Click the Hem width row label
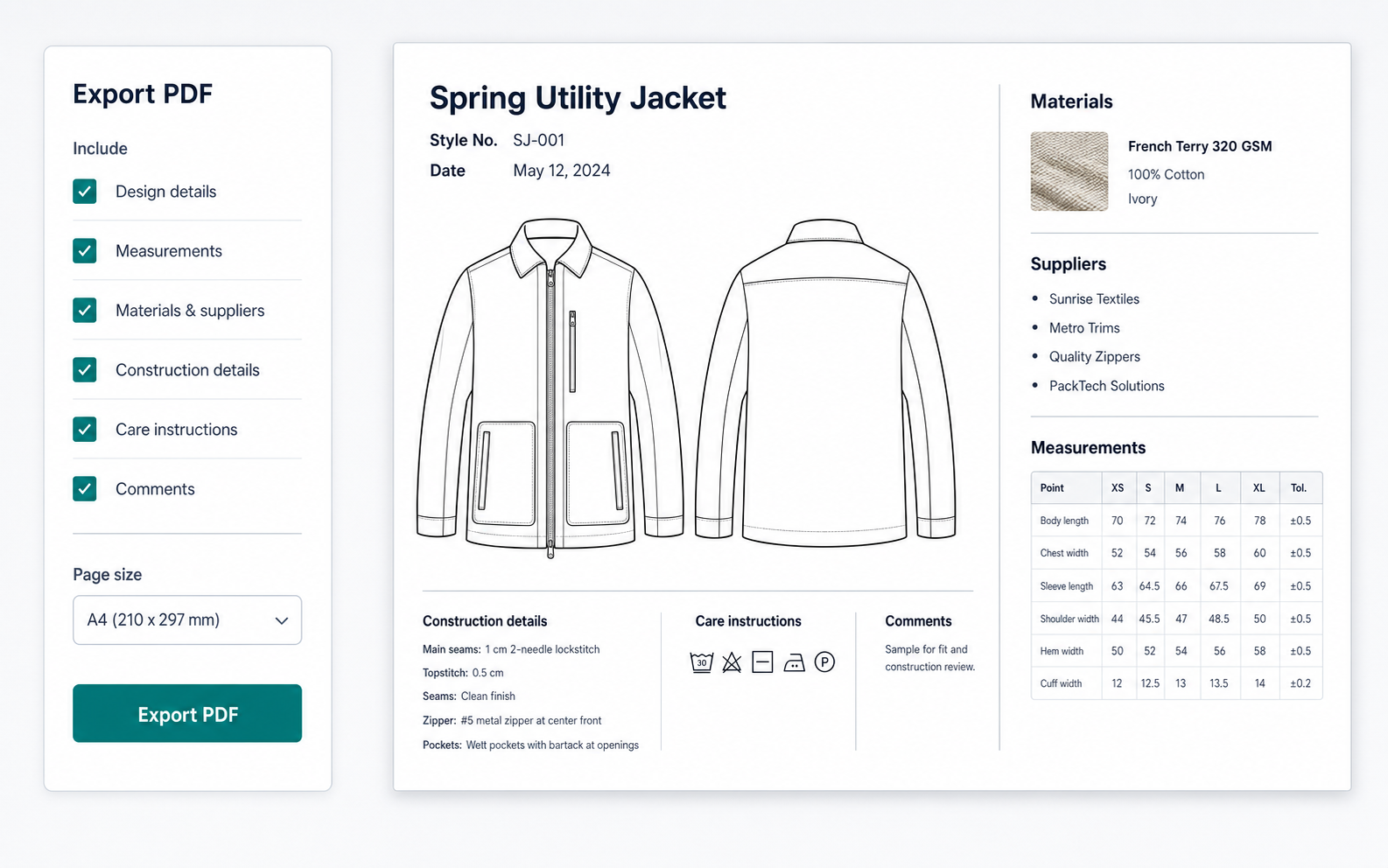 click(1062, 651)
